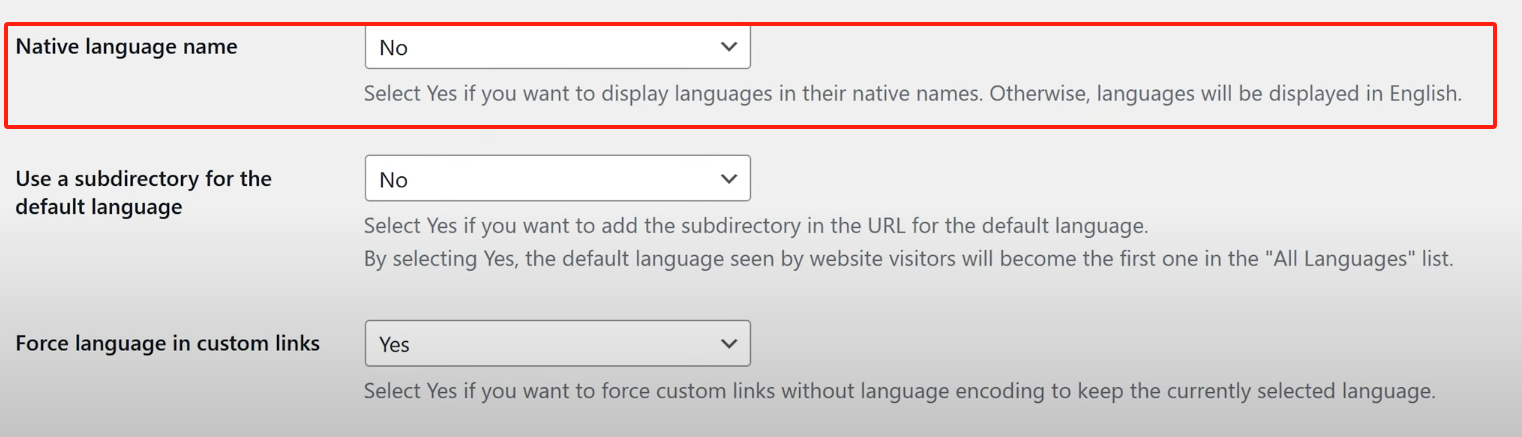Click the "Native language name" label
Image resolution: width=1522 pixels, height=437 pixels.
click(x=127, y=46)
